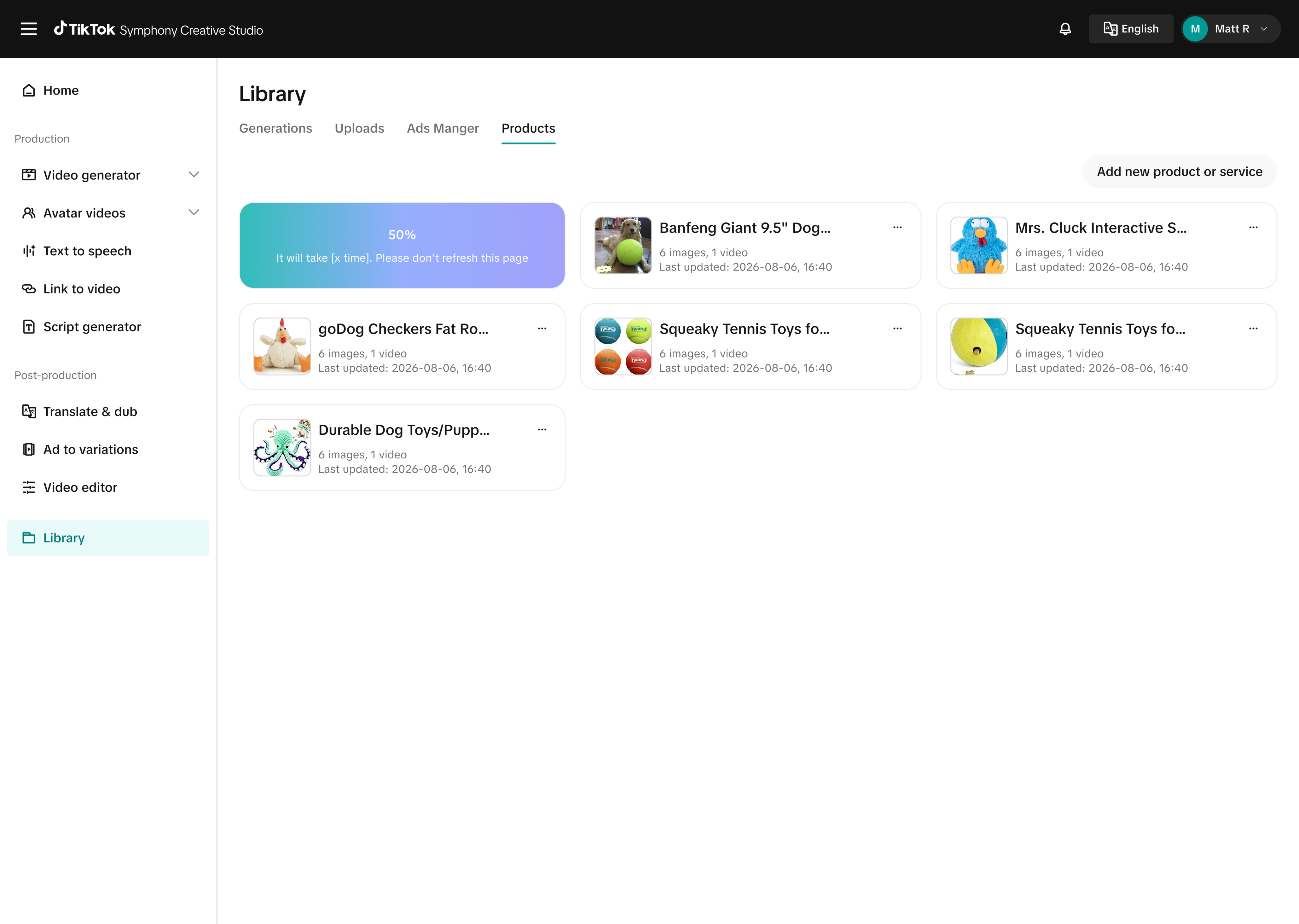
Task: Open Banfeng Giant dog ball thumbnail
Action: pos(623,246)
